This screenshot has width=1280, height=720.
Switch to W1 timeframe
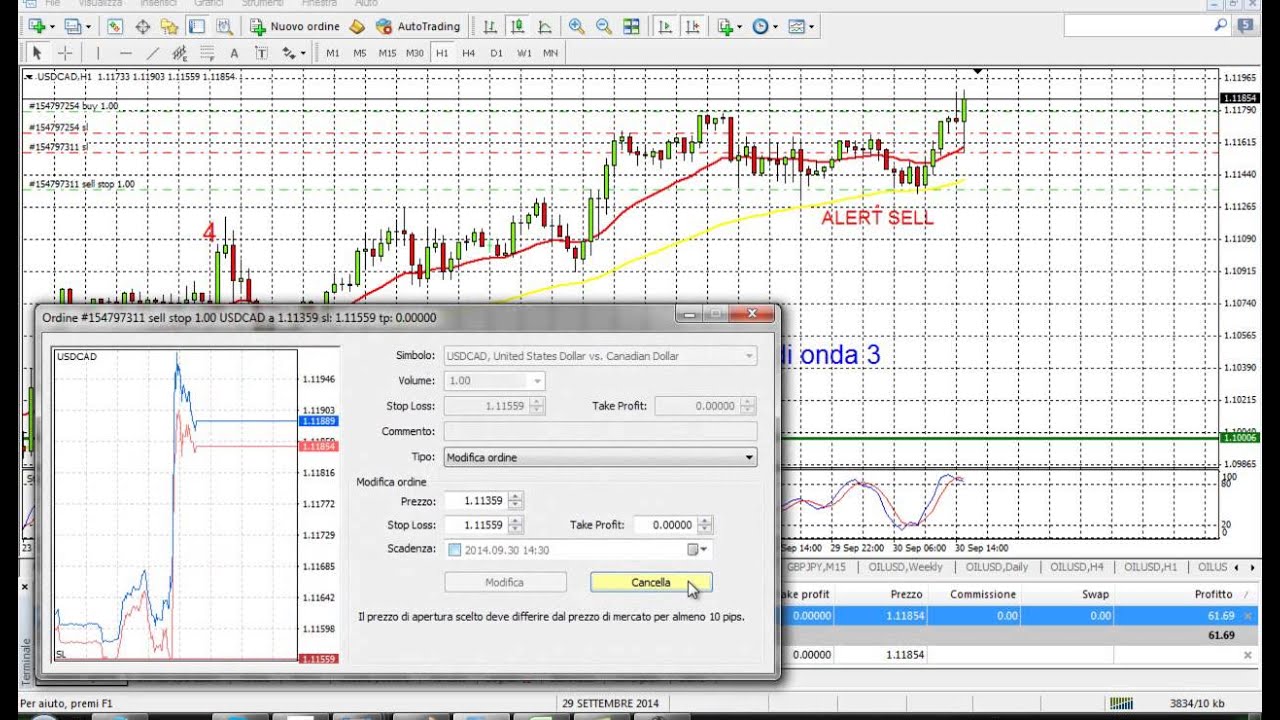(x=524, y=53)
